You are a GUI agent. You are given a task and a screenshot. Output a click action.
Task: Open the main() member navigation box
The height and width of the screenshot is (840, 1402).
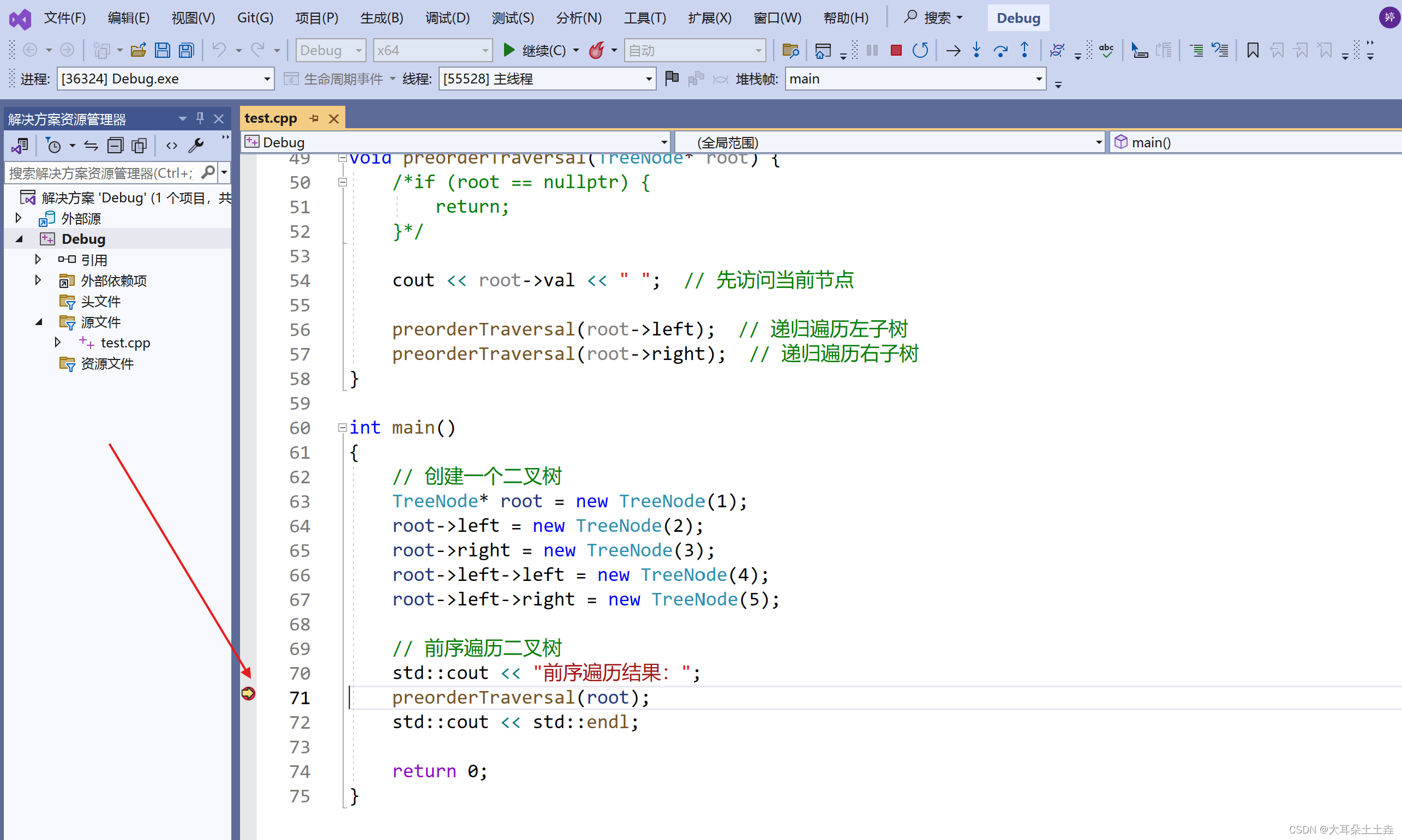(1255, 142)
